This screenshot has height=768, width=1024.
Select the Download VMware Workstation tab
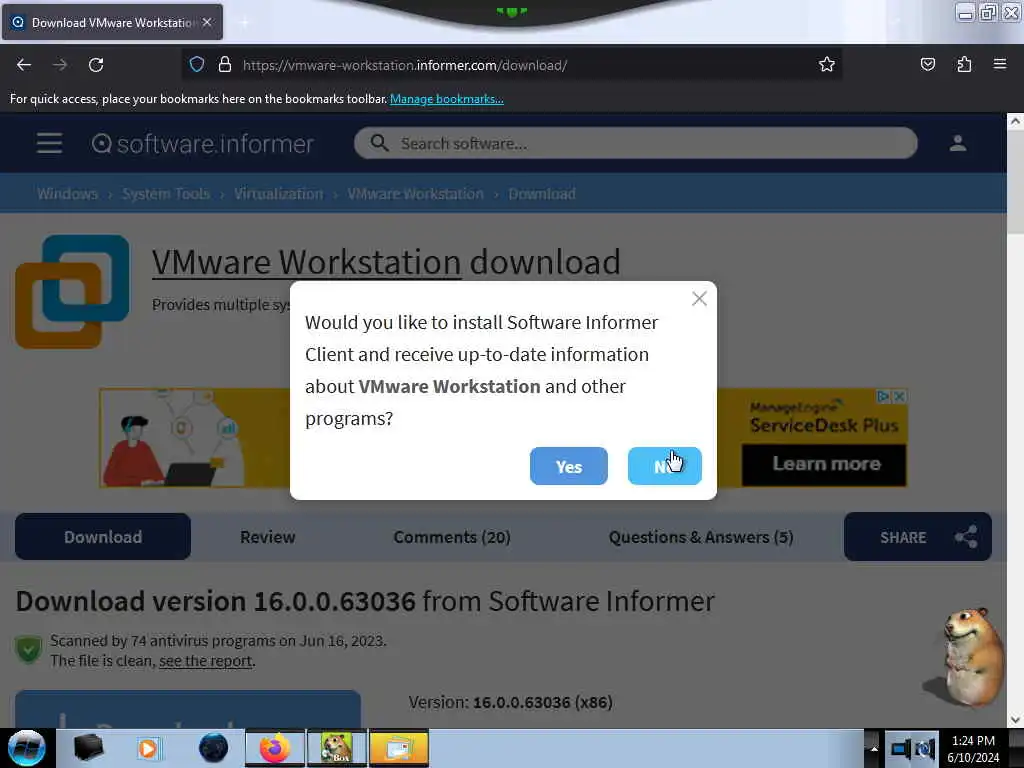coord(112,22)
